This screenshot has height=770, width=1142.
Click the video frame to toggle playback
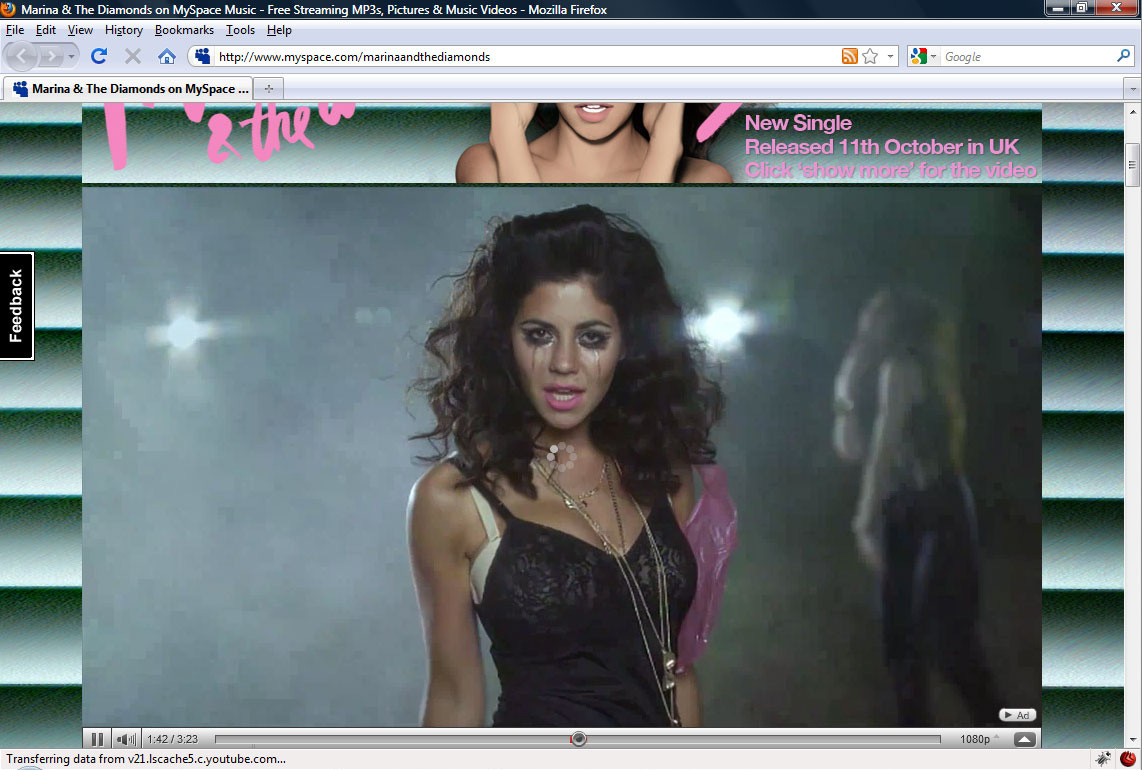[562, 456]
